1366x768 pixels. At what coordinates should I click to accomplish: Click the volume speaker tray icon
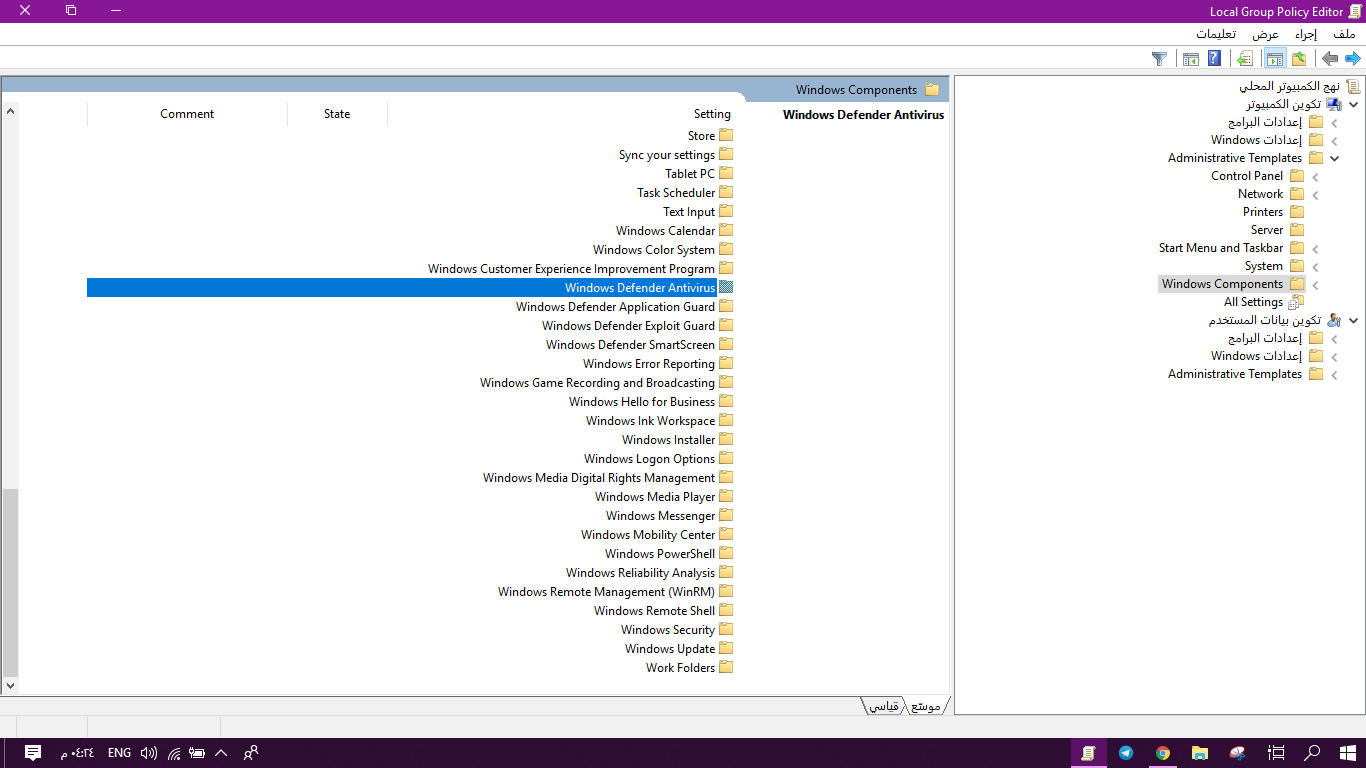[149, 753]
